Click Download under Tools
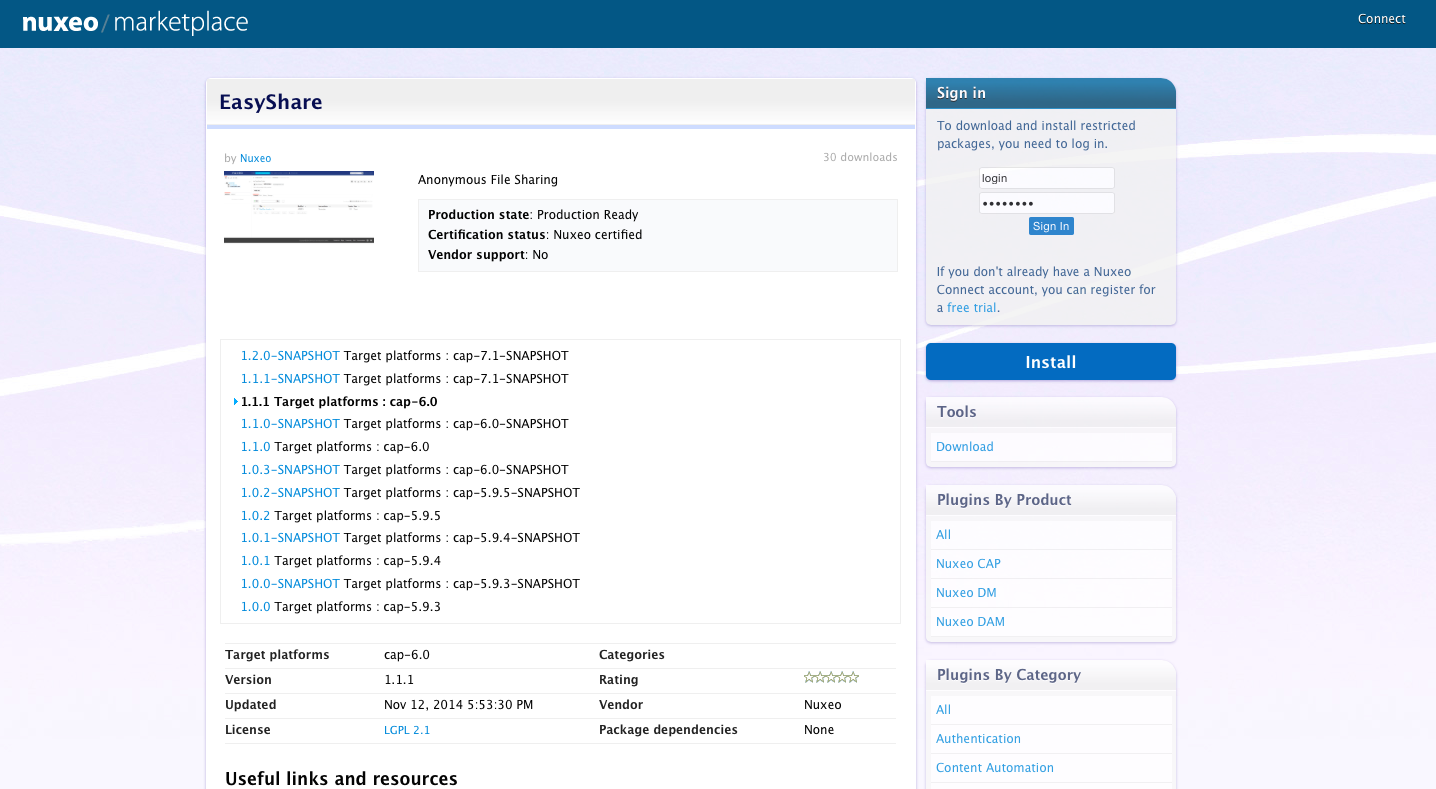 (x=965, y=447)
